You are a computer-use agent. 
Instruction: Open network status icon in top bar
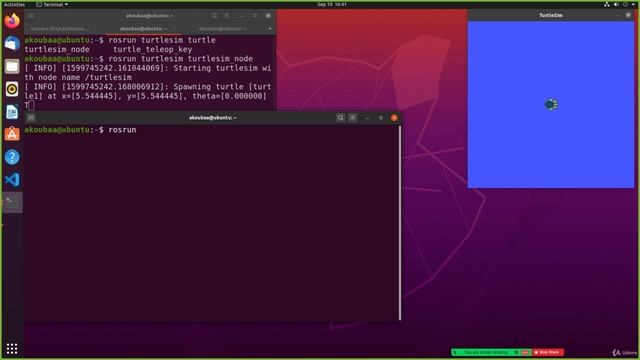[607, 4]
